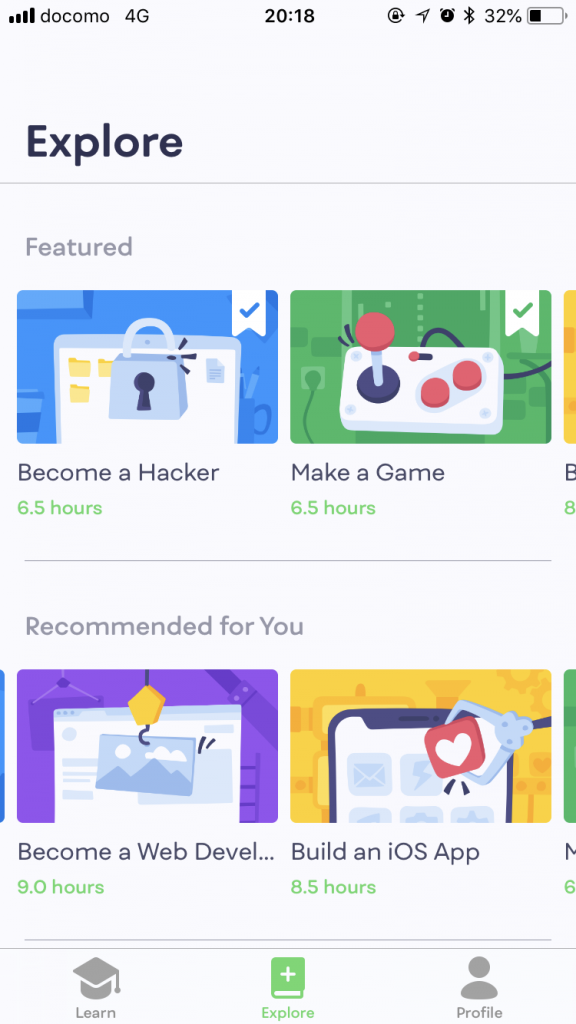Select the Build an iOS App title
Screen dimensions: 576x1024
pyautogui.click(x=385, y=852)
